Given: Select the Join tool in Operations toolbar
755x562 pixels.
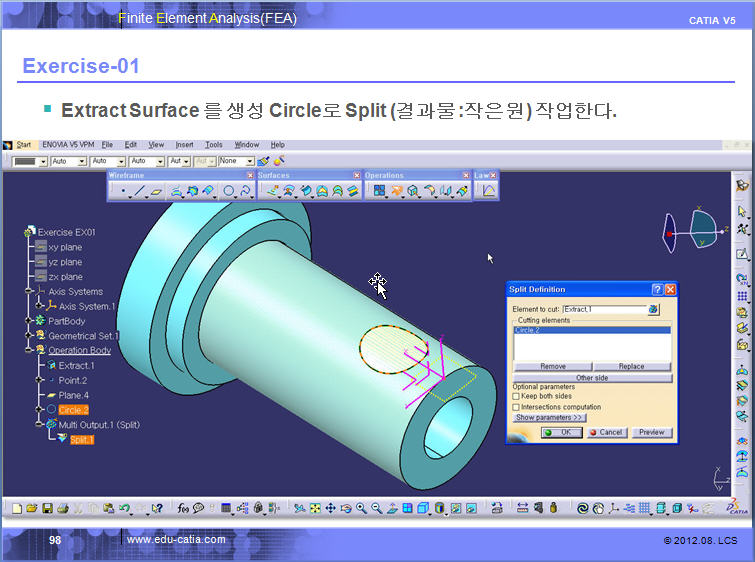Looking at the screenshot, I should coord(379,191).
